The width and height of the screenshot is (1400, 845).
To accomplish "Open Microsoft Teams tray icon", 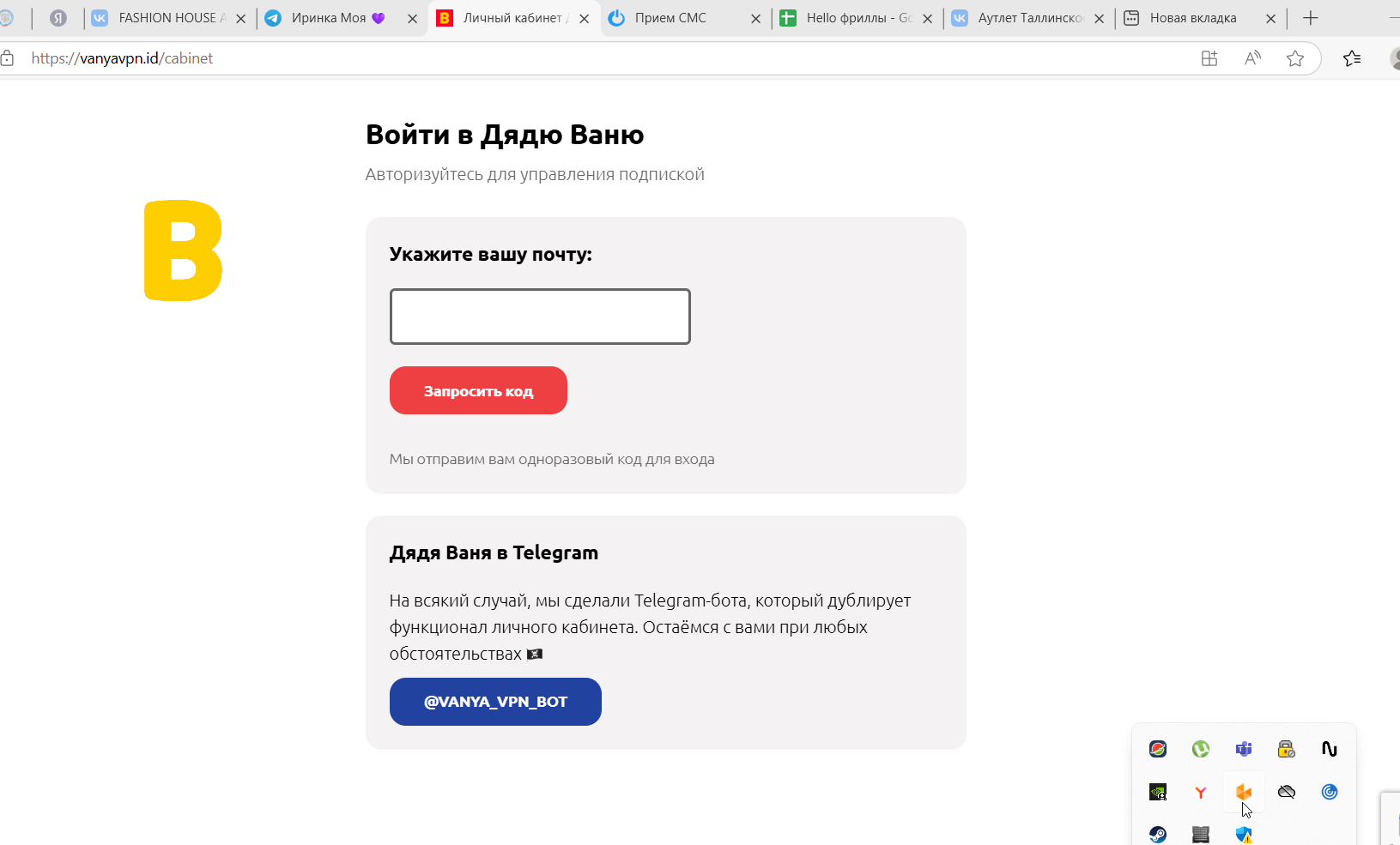I will click(x=1243, y=749).
